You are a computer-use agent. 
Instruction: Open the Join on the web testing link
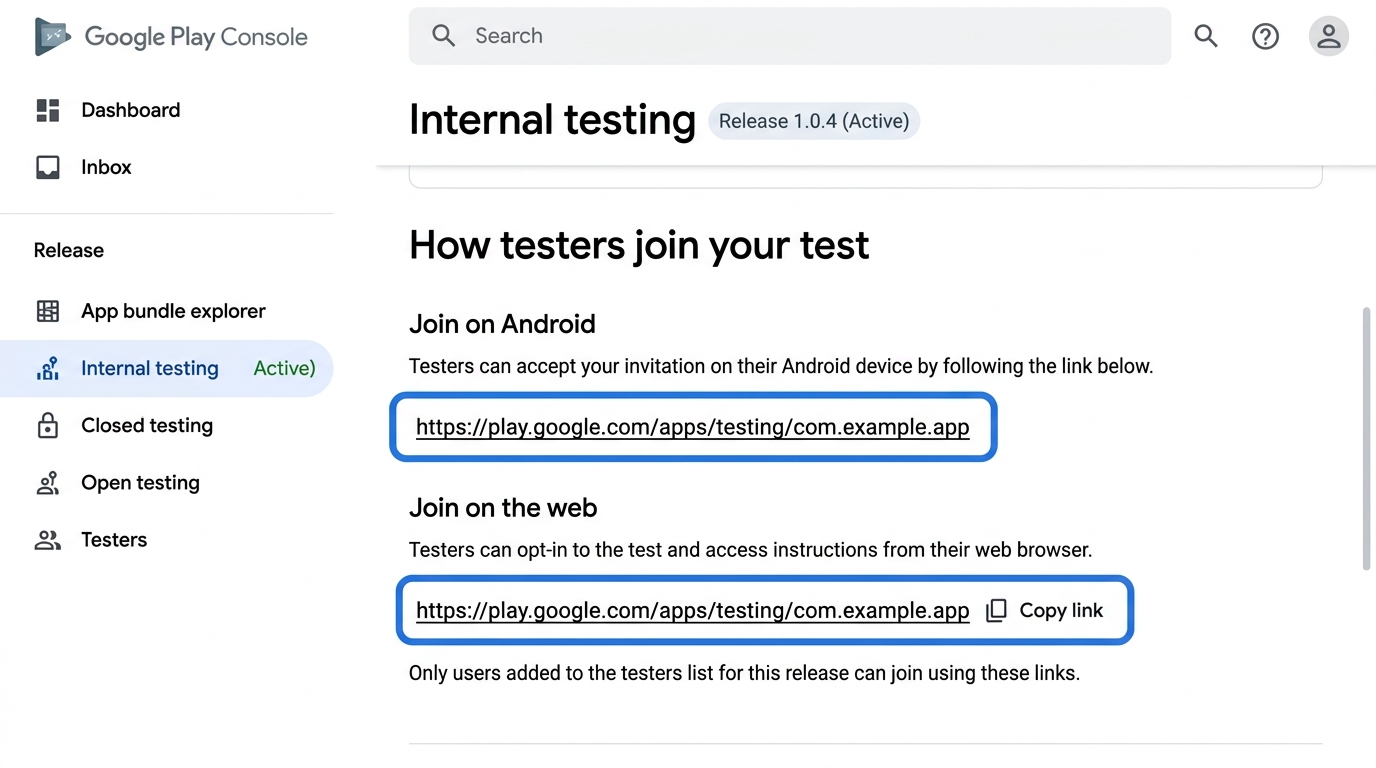point(693,610)
